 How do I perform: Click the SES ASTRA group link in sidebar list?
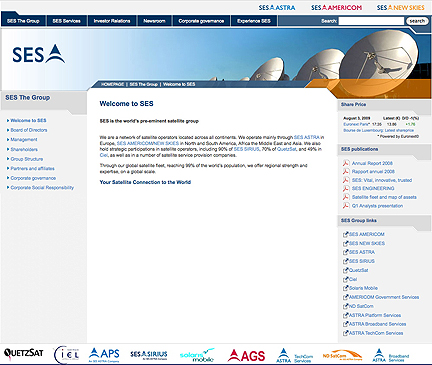[x=362, y=252]
